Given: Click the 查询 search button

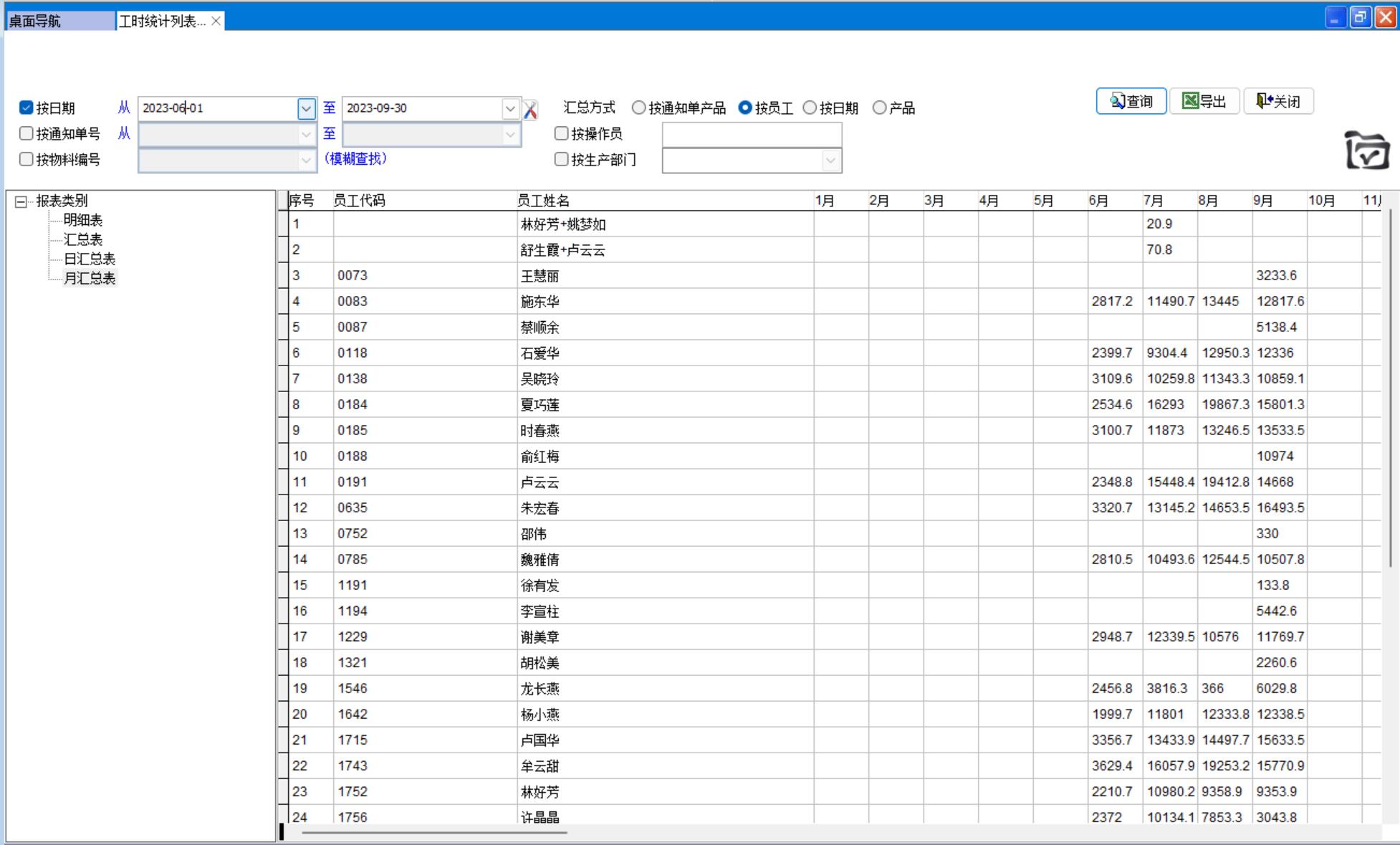Looking at the screenshot, I should coord(1131,101).
